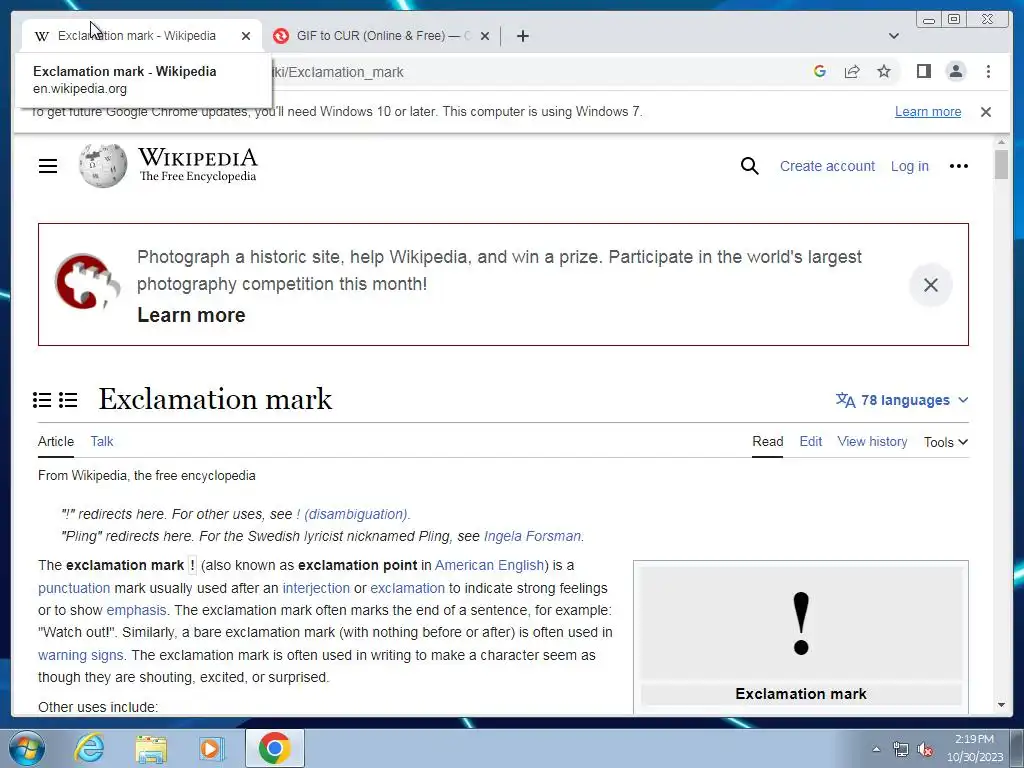The width and height of the screenshot is (1024, 768).
Task: Follow the ! (disambiguation) link
Action: [351, 514]
